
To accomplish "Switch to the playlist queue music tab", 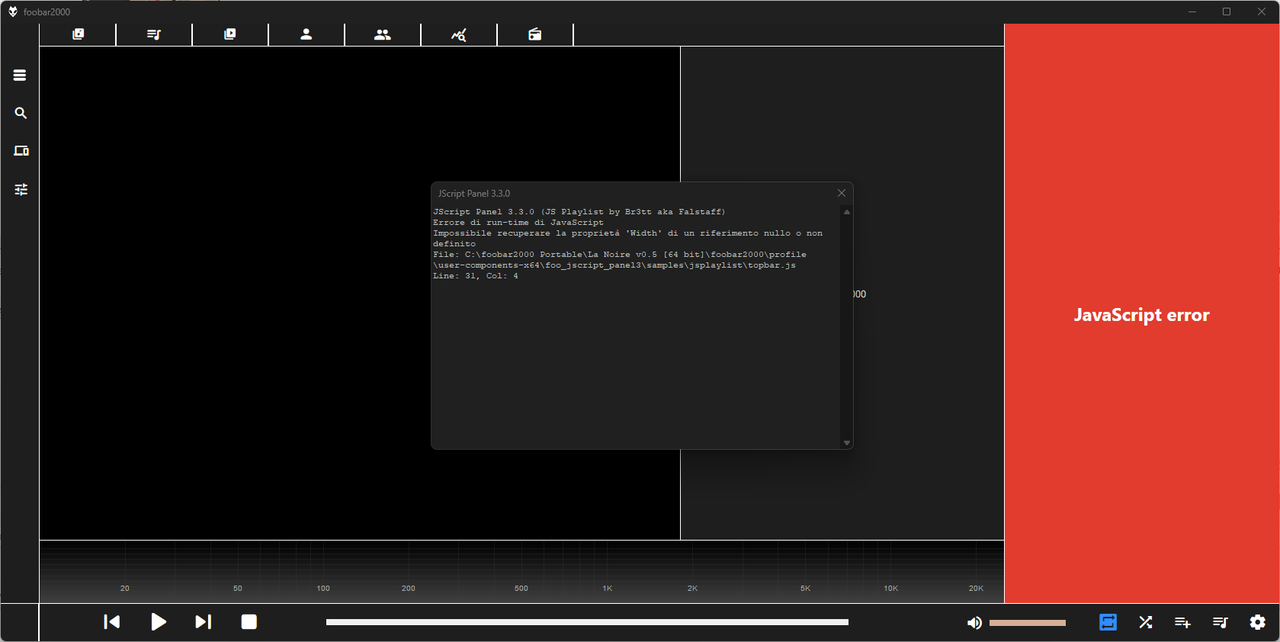I will point(154,34).
